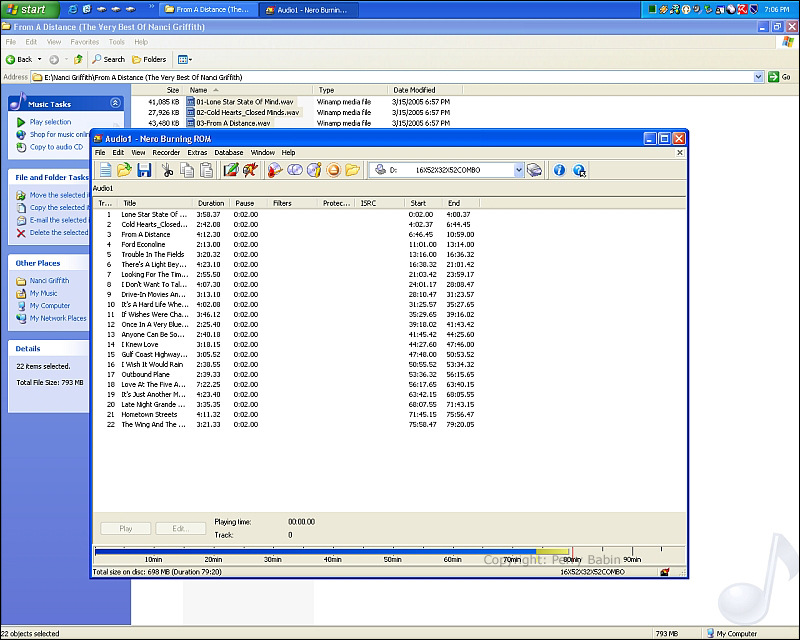800x640 pixels.
Task: Switch to From A Distance taskbar item
Action: tap(208, 10)
